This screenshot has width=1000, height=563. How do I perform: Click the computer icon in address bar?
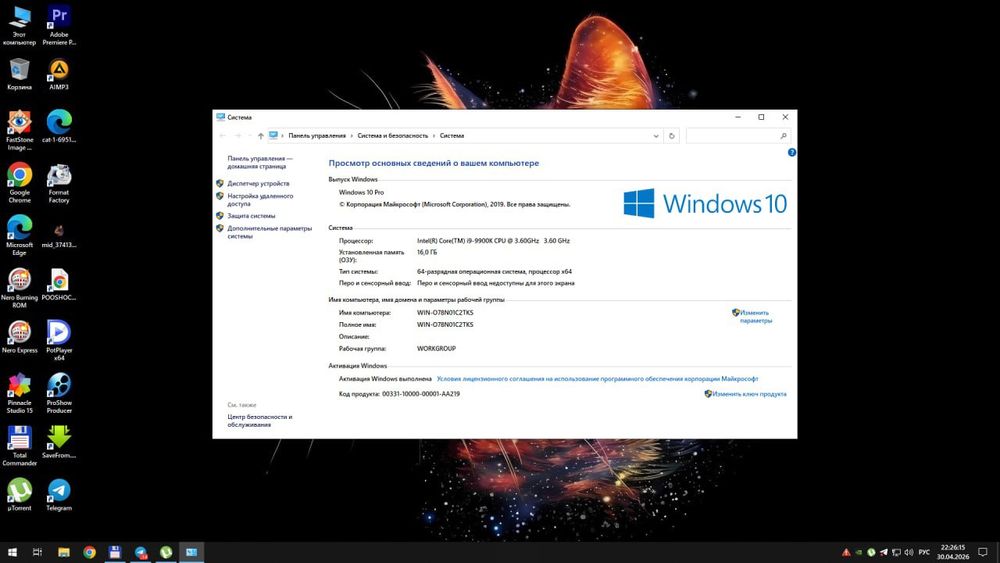pyautogui.click(x=273, y=135)
